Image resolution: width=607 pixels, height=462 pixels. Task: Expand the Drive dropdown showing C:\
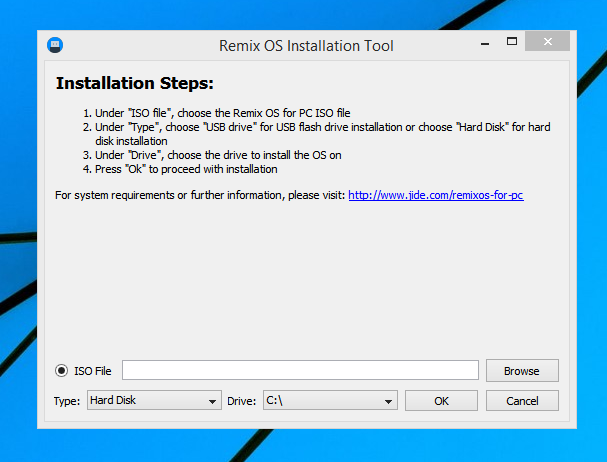click(x=330, y=400)
